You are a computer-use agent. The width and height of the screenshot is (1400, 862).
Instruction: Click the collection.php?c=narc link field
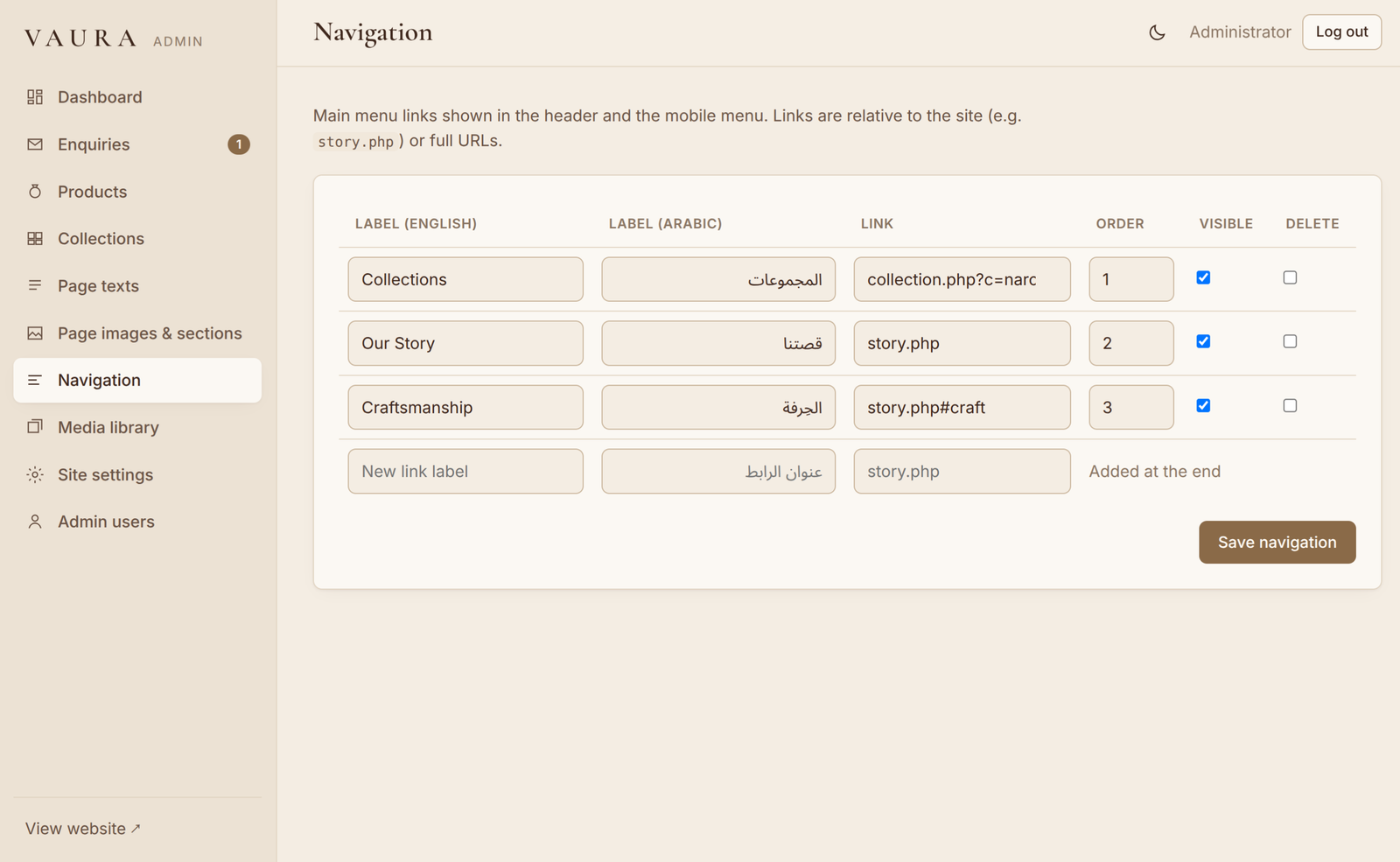[962, 279]
